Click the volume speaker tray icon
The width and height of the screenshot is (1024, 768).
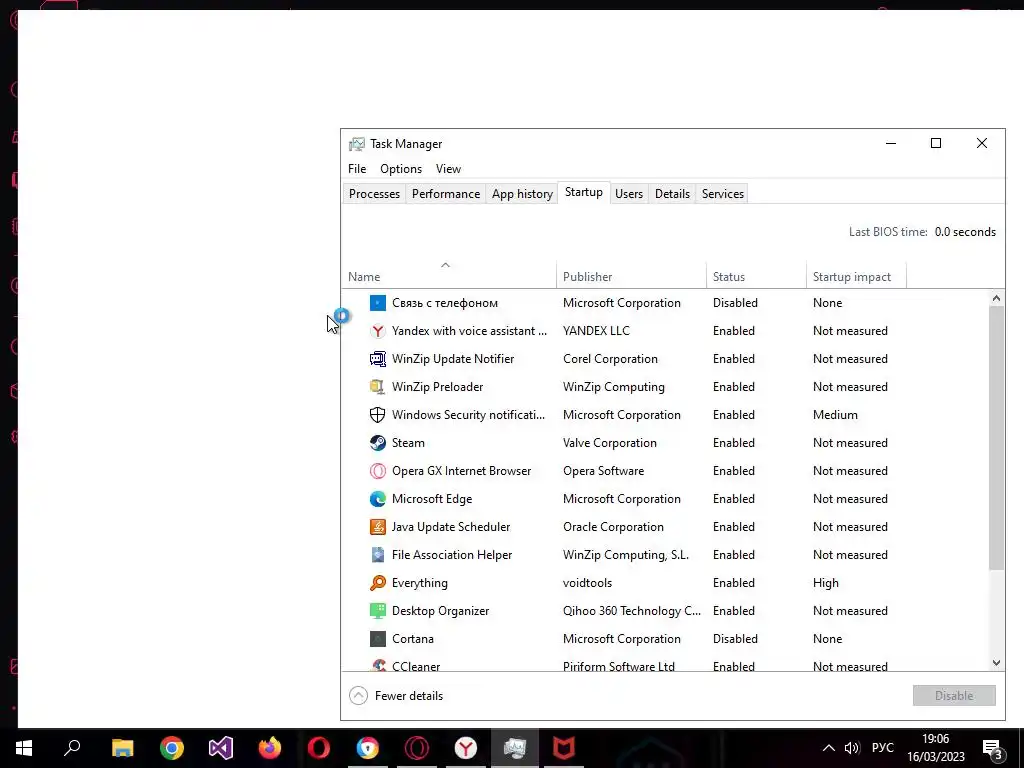tap(852, 748)
